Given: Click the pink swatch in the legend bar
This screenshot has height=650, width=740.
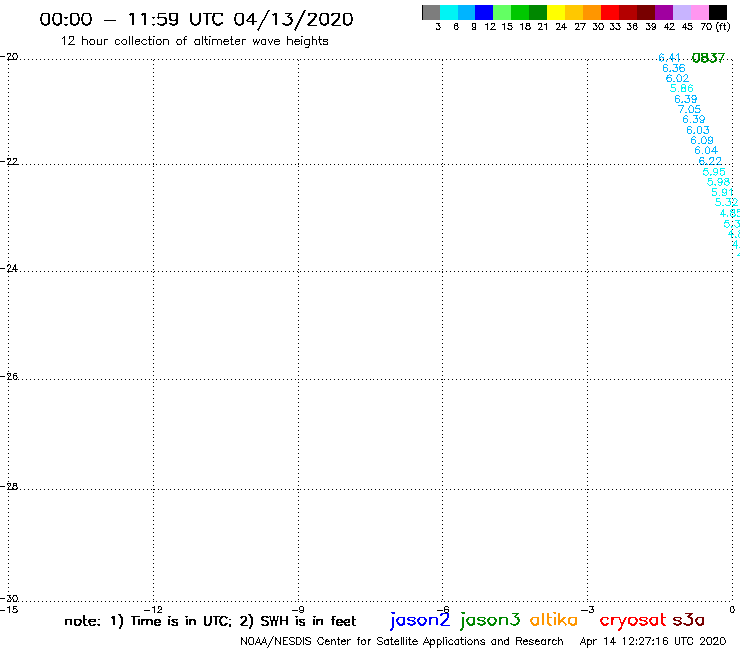Looking at the screenshot, I should tap(700, 12).
